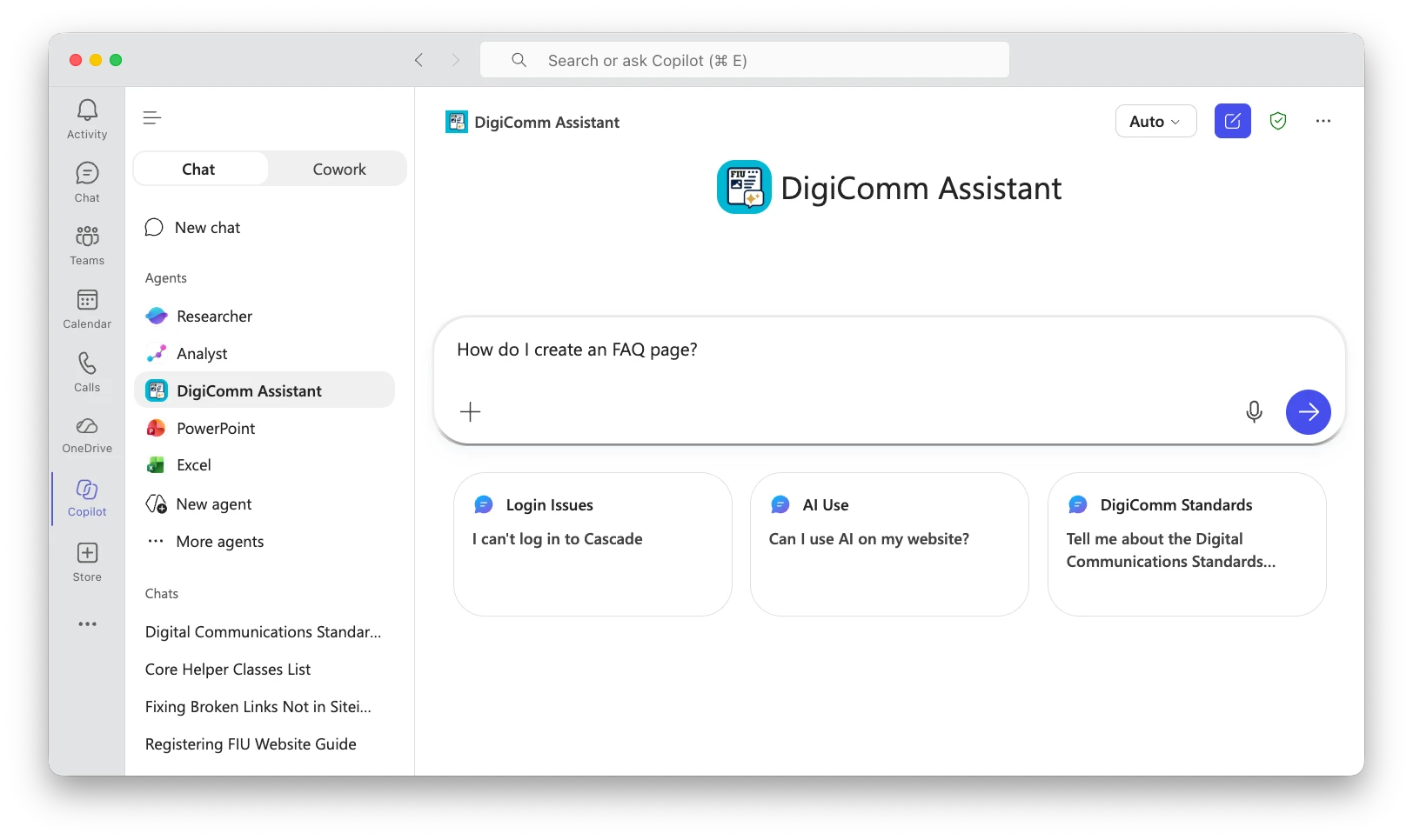Open Digital Communications Standar... chat
1413x840 pixels.
coord(265,632)
